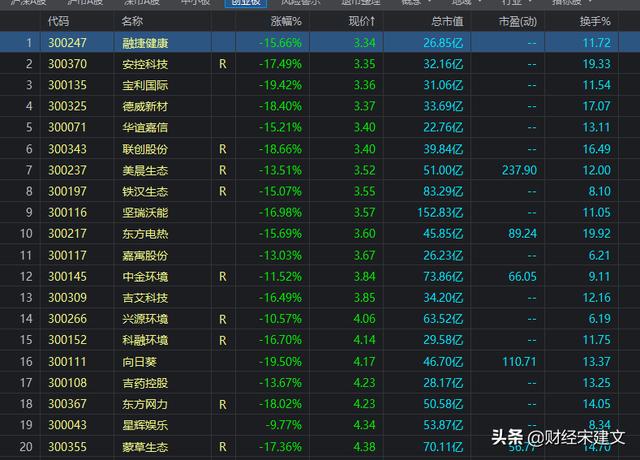Open stock 德威新材
The height and width of the screenshot is (460, 640).
(x=145, y=107)
